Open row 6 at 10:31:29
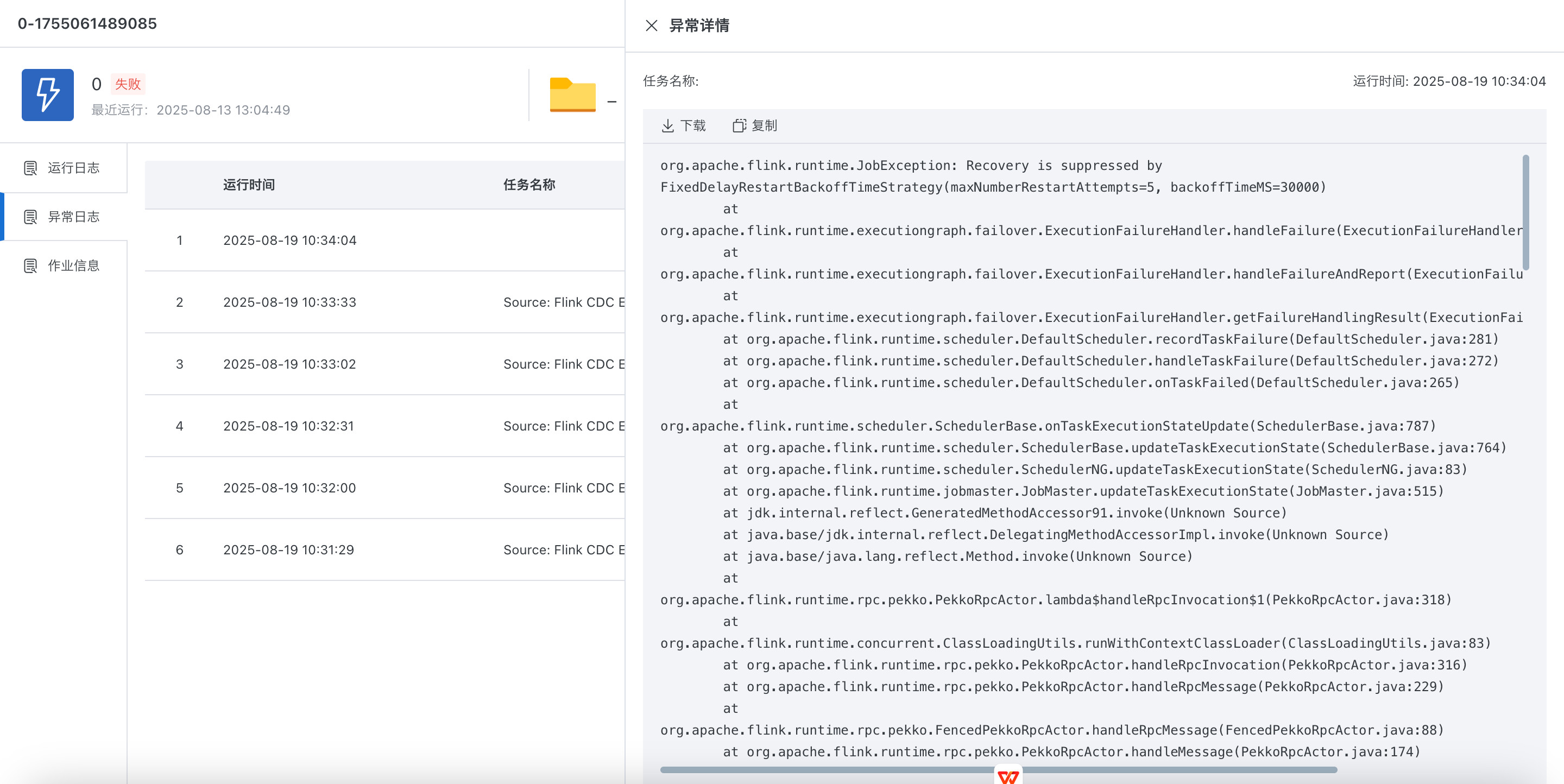Image resolution: width=1564 pixels, height=784 pixels. pyautogui.click(x=288, y=550)
